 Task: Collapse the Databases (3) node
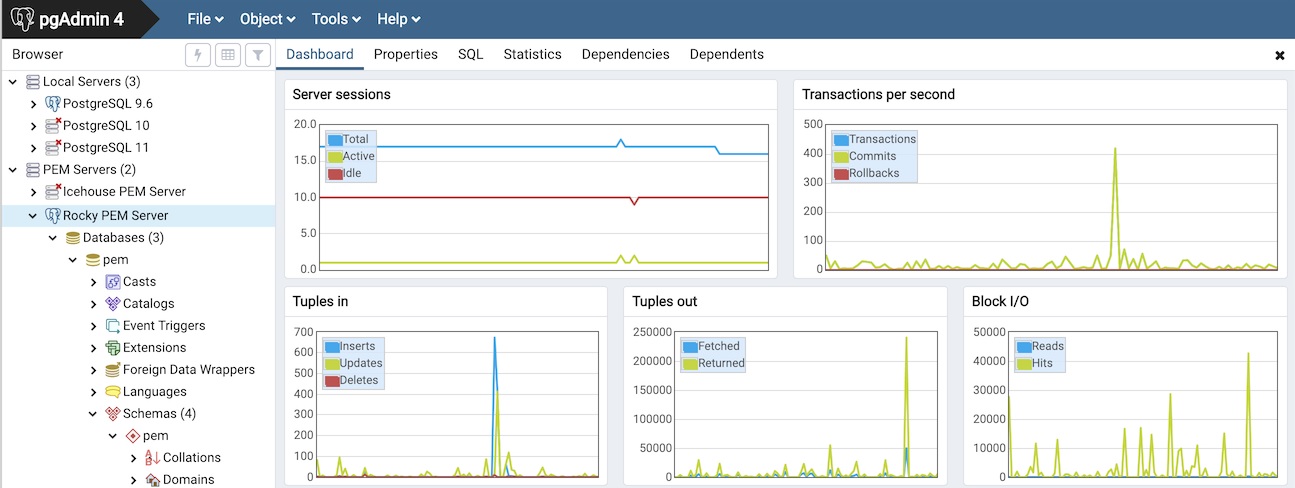pyautogui.click(x=53, y=238)
